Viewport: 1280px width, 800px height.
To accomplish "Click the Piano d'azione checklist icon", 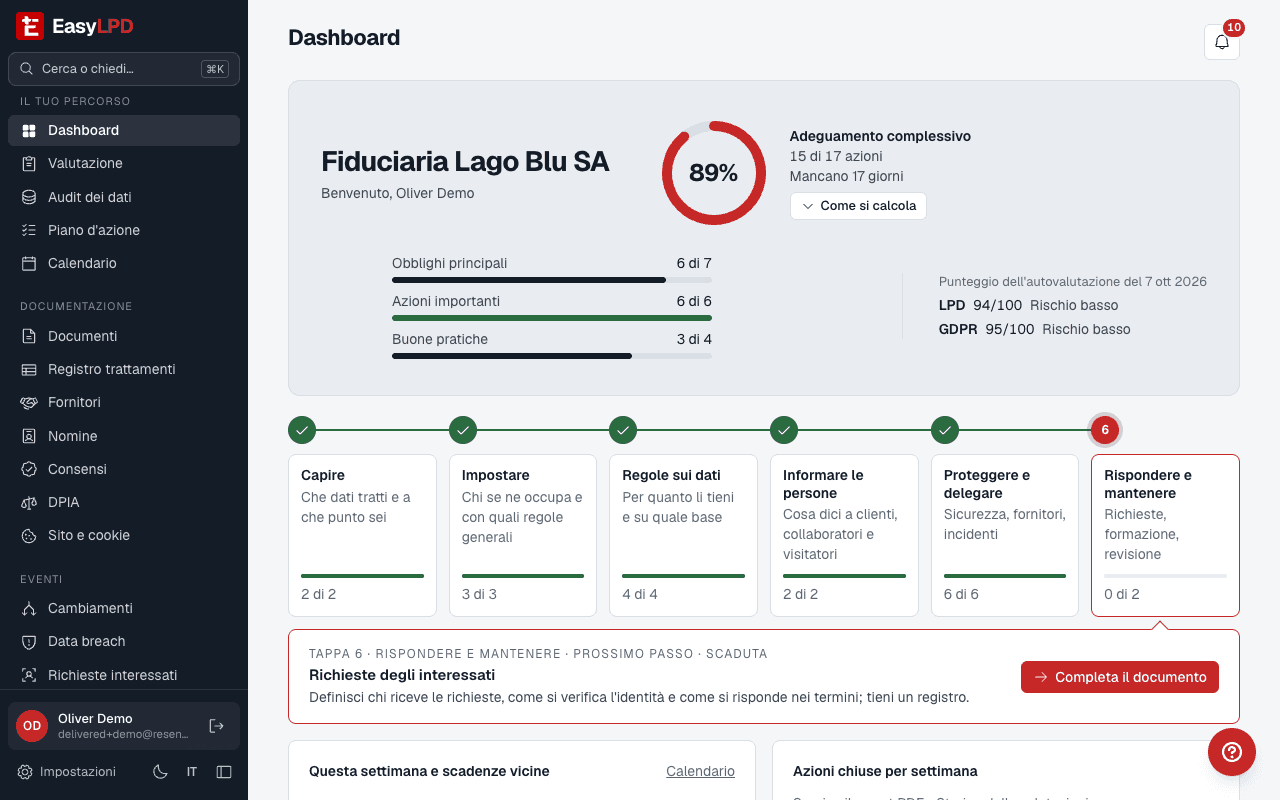I will [29, 230].
